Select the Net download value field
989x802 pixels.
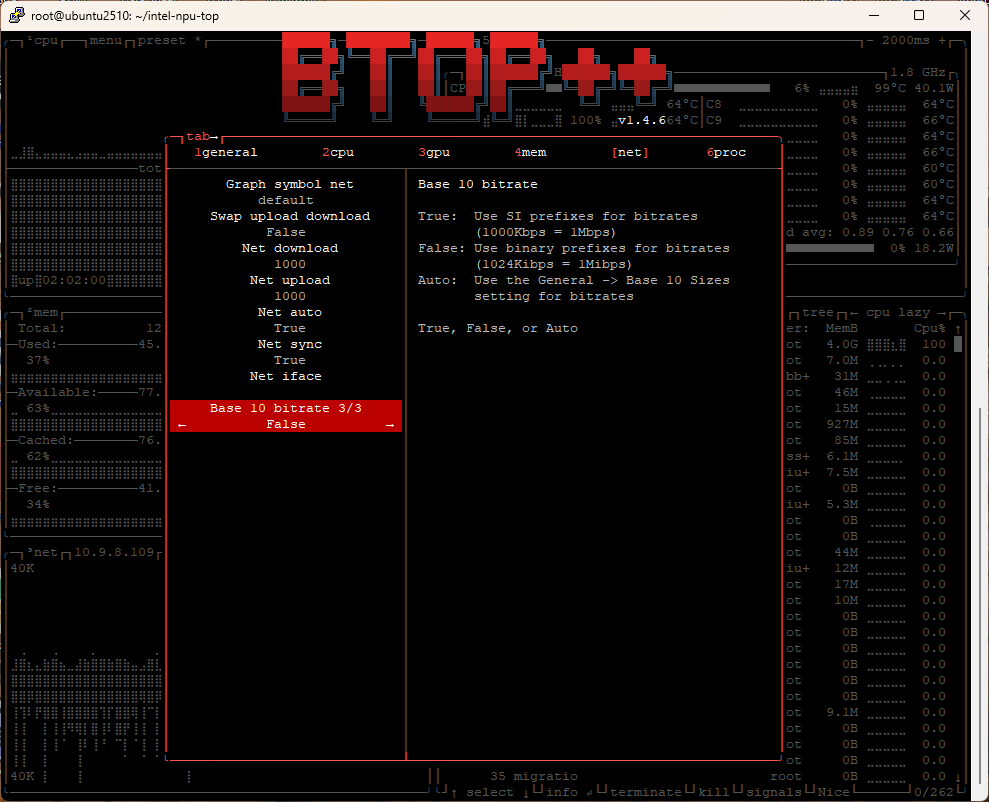tap(289, 264)
